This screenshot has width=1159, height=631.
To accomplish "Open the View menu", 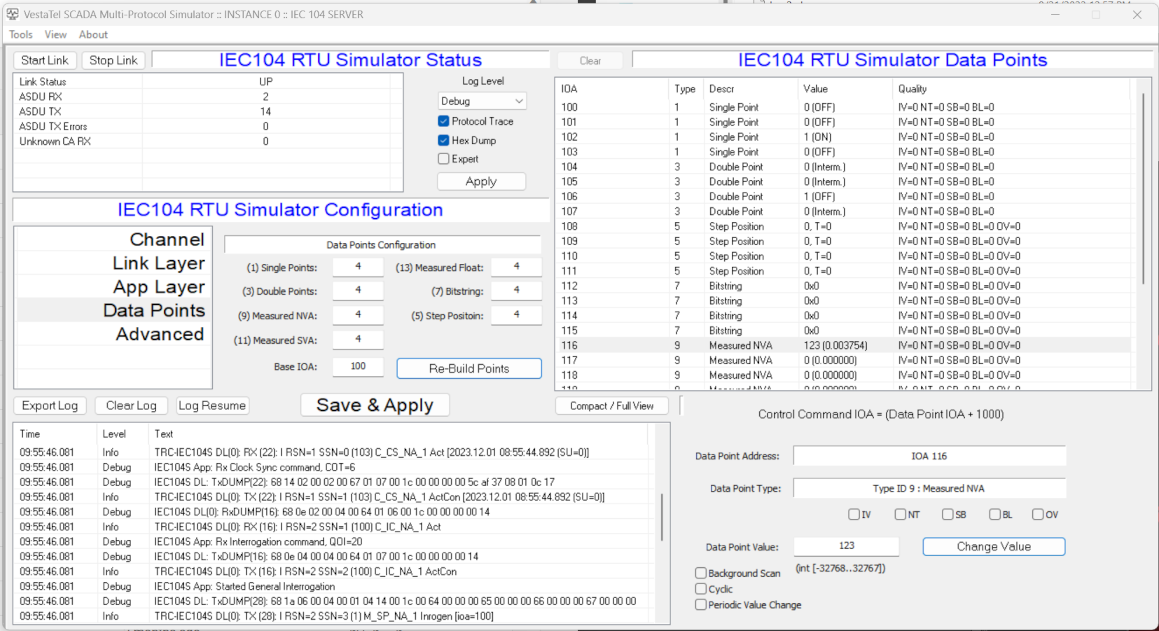I will click(56, 34).
